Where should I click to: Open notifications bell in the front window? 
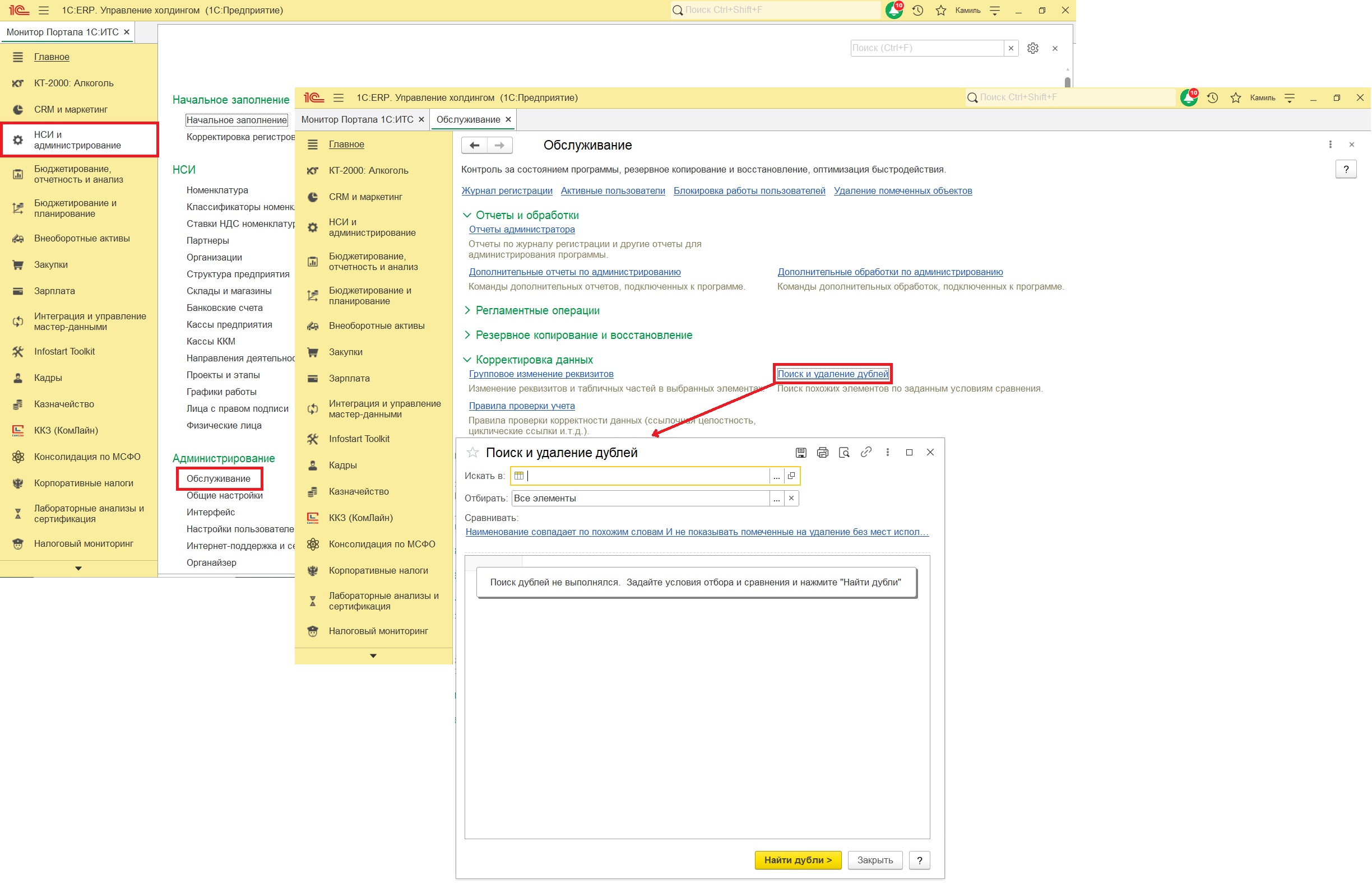coord(1190,98)
